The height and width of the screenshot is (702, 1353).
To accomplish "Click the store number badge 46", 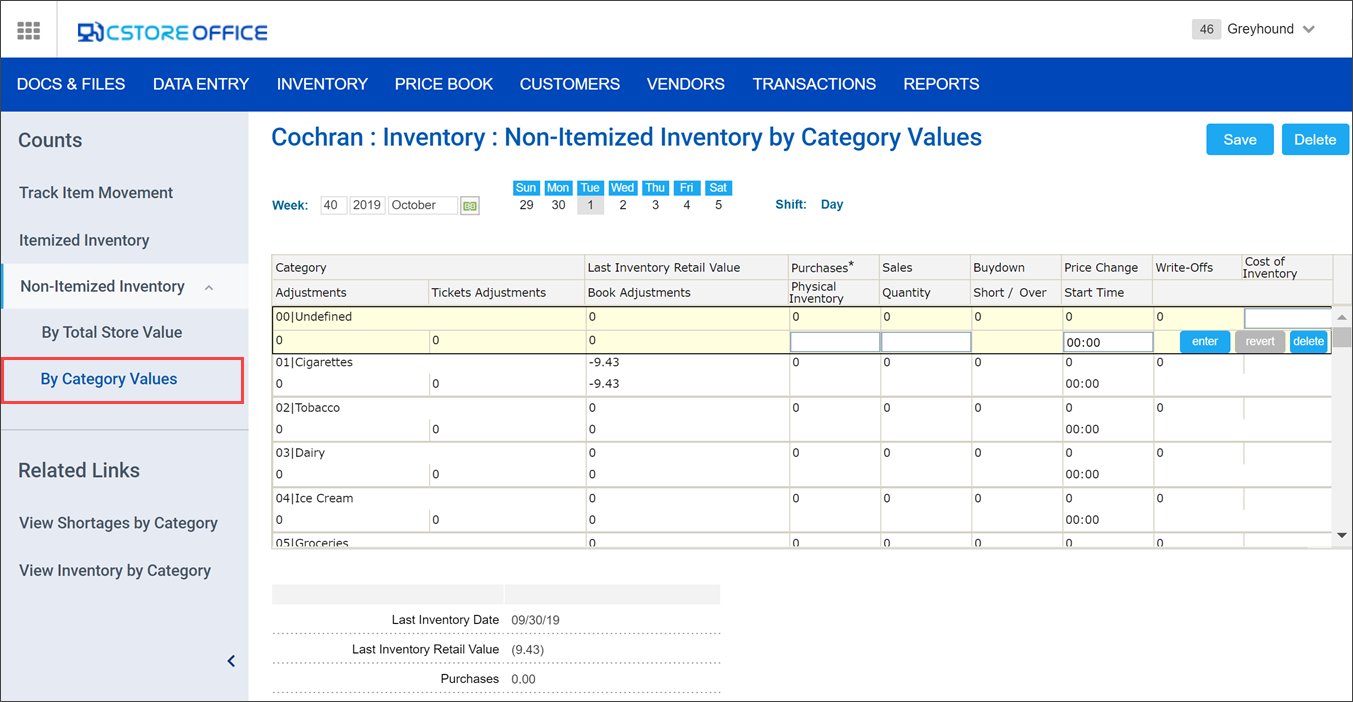I will click(x=1207, y=29).
